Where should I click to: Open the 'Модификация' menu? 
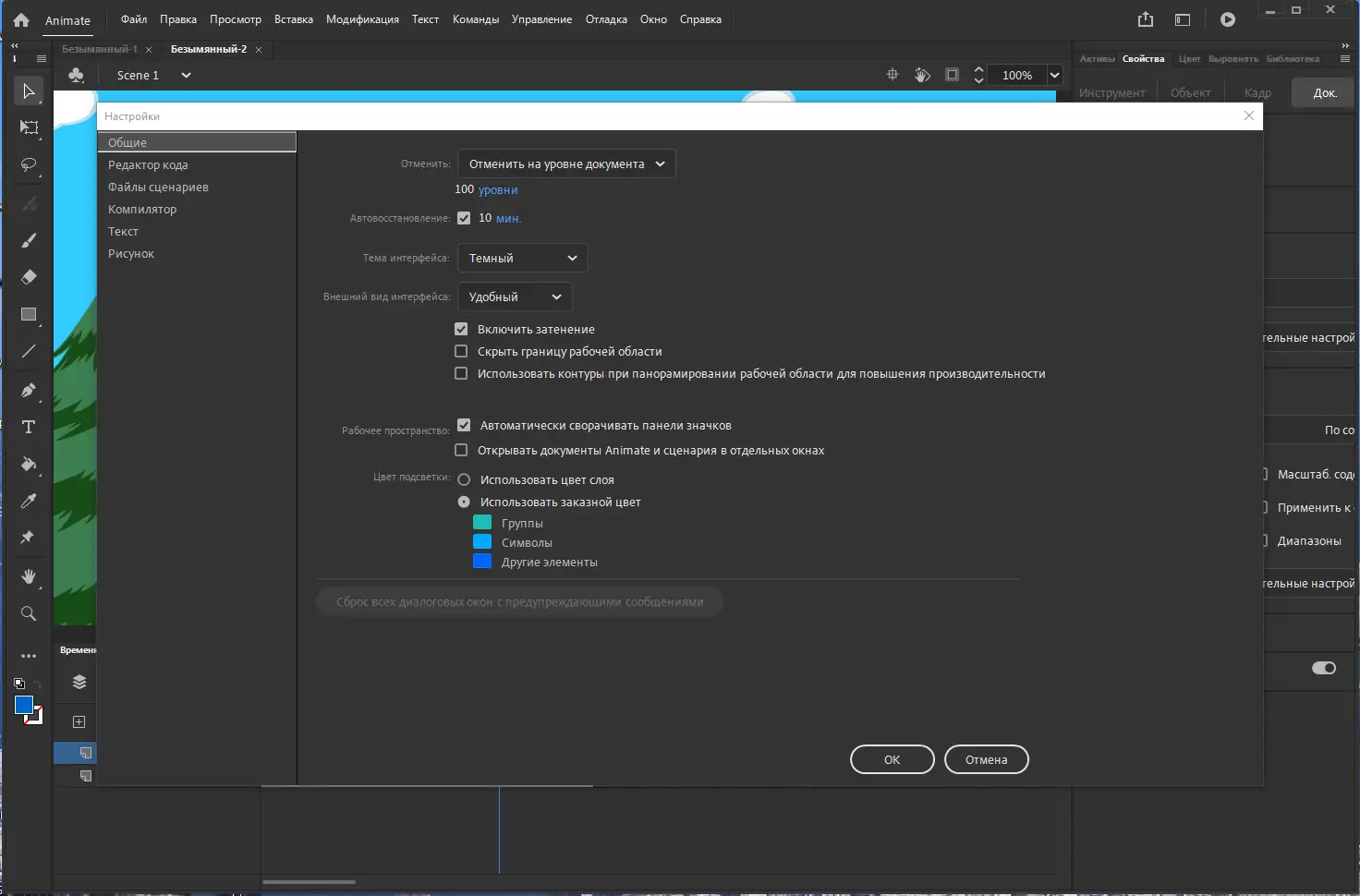[362, 19]
